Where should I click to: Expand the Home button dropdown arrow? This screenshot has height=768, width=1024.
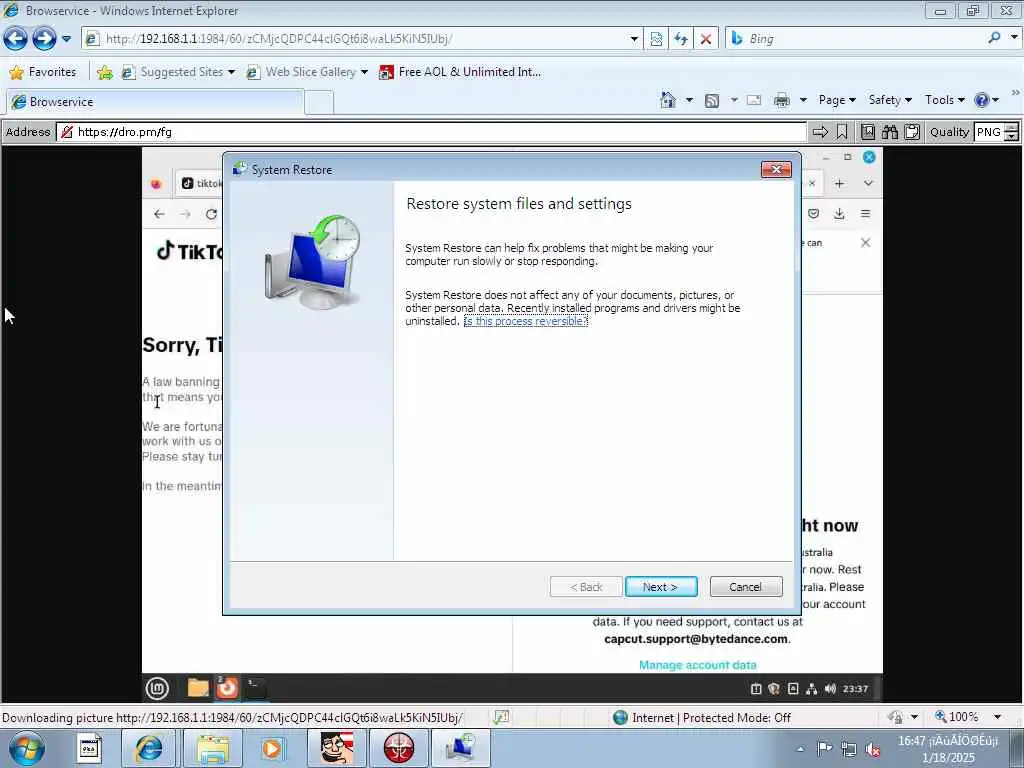coord(689,100)
